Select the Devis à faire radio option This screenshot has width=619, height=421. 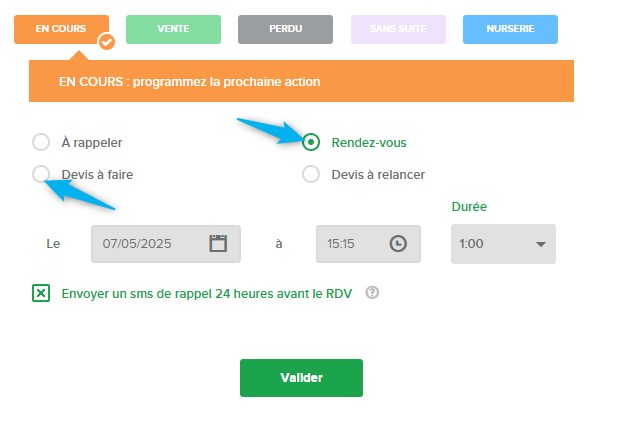41,174
